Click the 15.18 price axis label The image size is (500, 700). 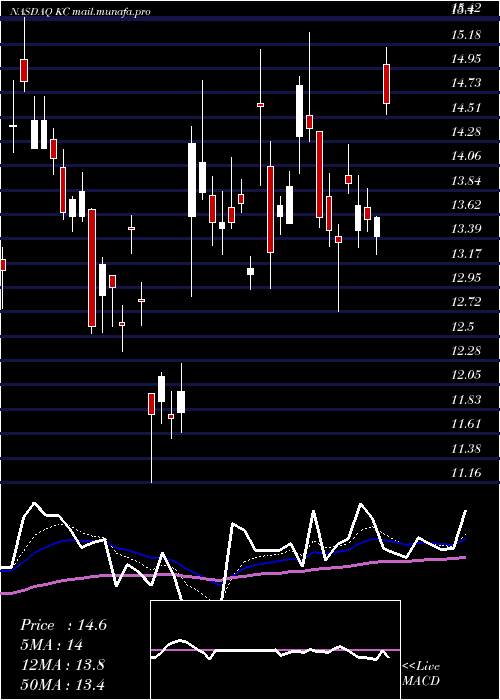click(467, 34)
